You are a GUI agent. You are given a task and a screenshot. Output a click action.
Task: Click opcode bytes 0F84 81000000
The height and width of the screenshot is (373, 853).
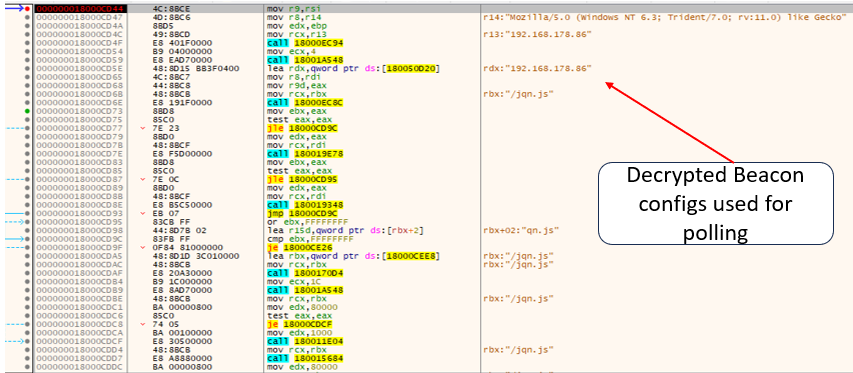(x=187, y=247)
